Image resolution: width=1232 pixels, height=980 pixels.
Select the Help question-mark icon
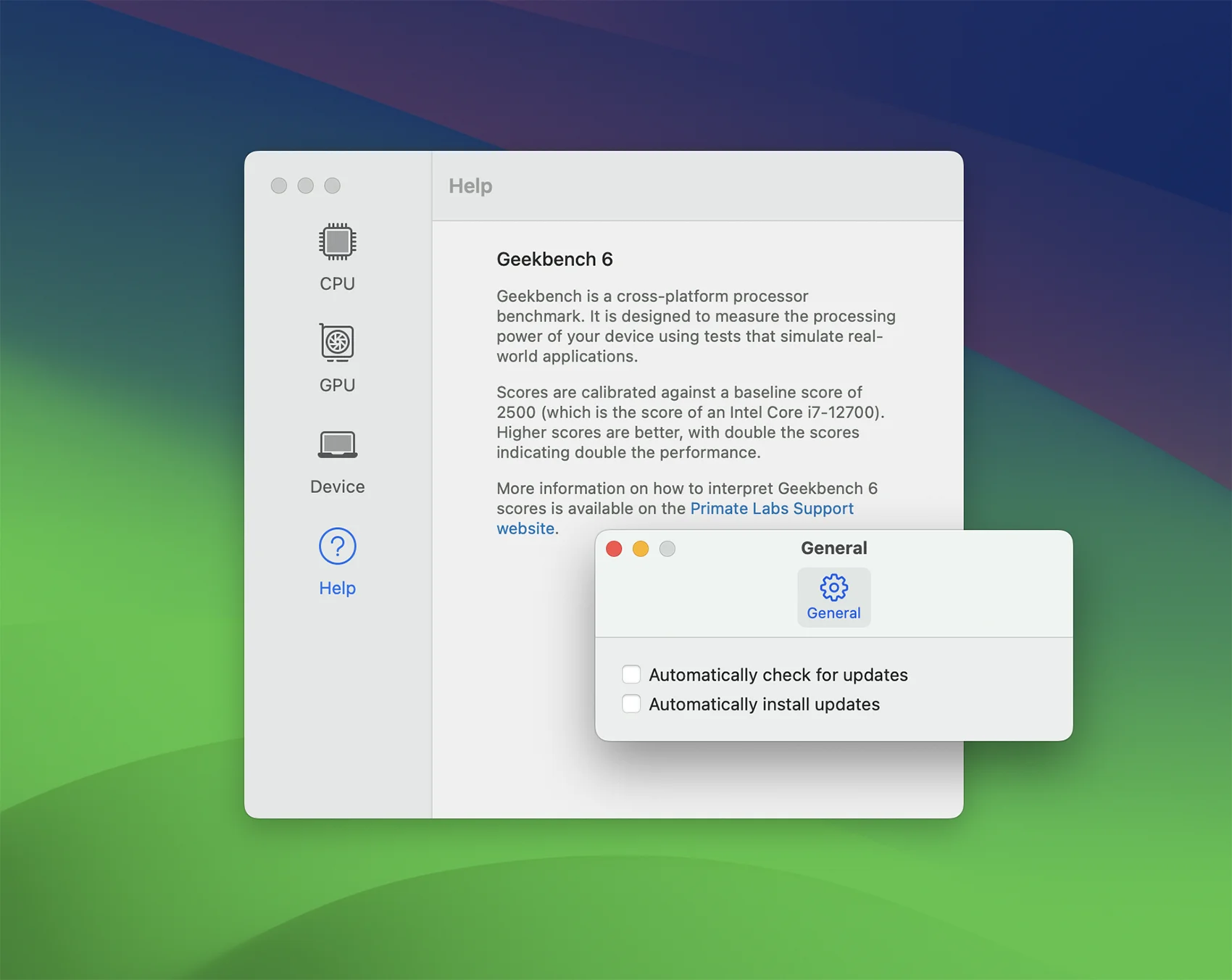(337, 546)
